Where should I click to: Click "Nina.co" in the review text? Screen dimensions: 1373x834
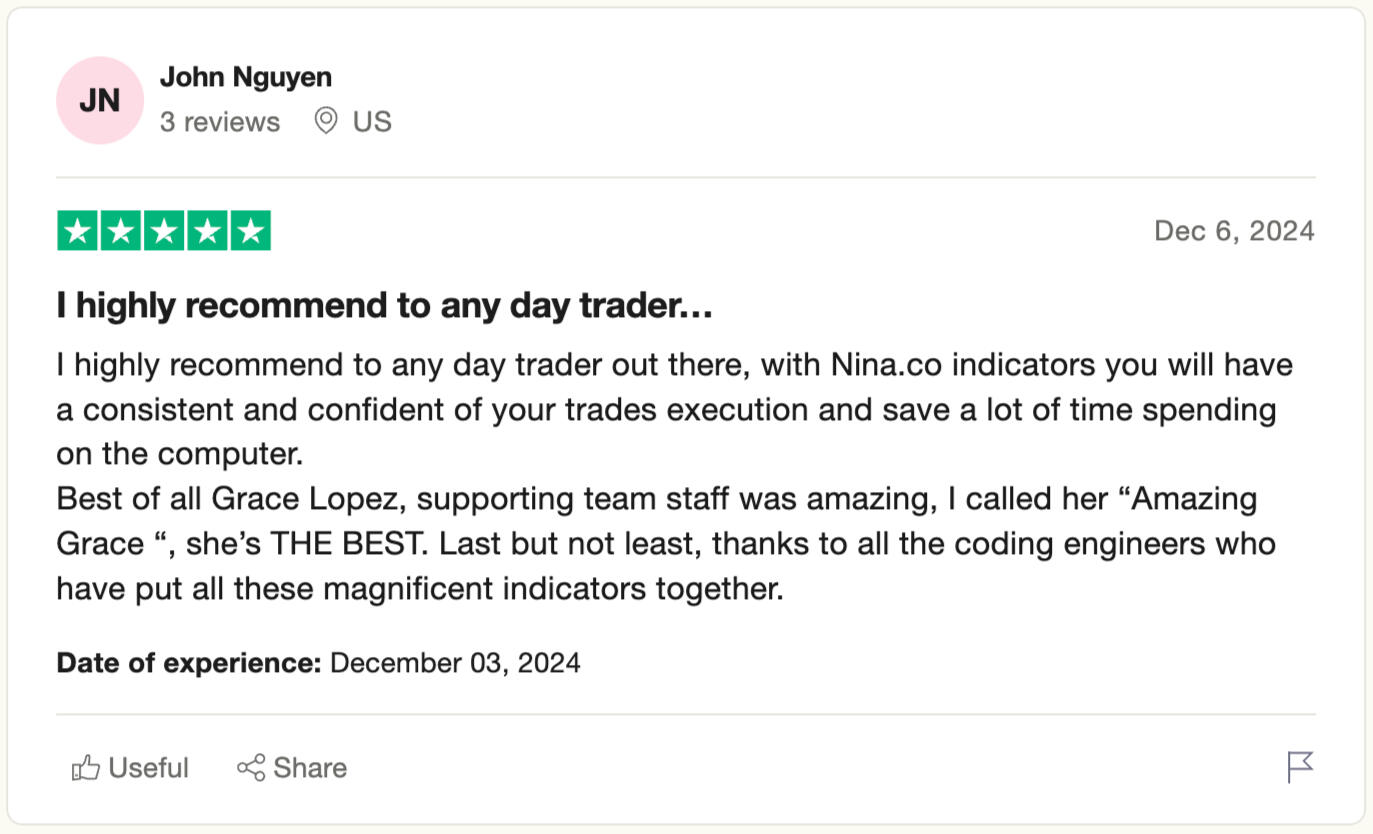tap(887, 365)
